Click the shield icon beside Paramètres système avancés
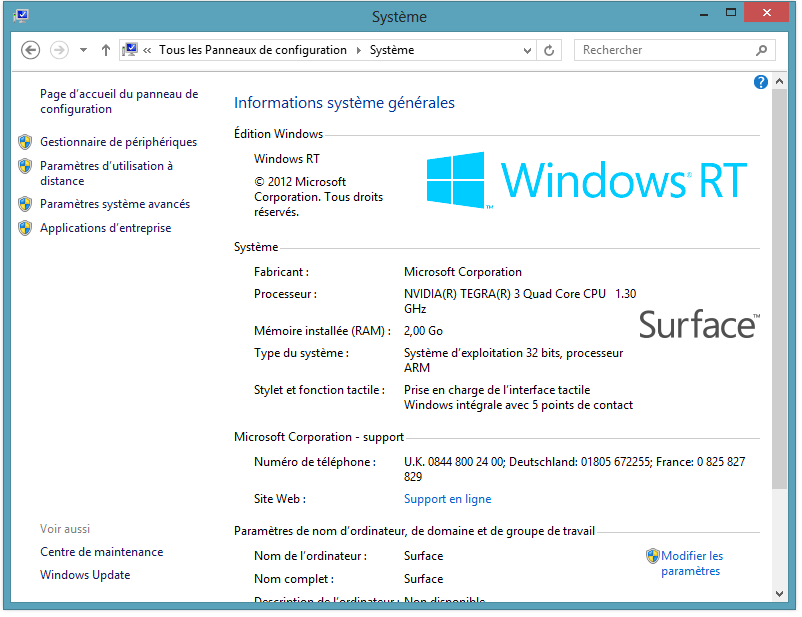The width and height of the screenshot is (802, 617). pos(25,204)
